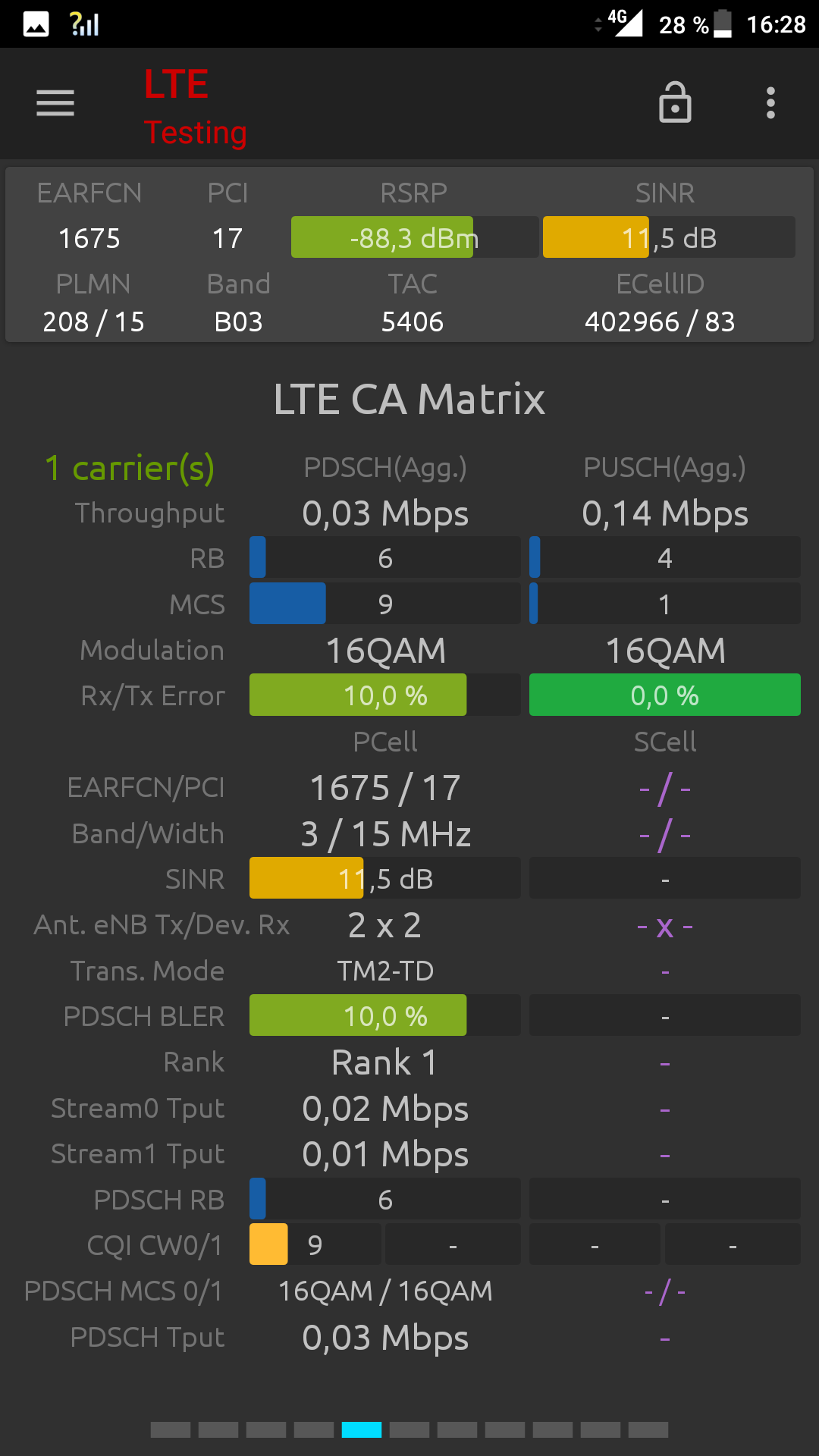
Task: Tap the yellow CQI CW0 swatch
Action: pyautogui.click(x=268, y=1244)
